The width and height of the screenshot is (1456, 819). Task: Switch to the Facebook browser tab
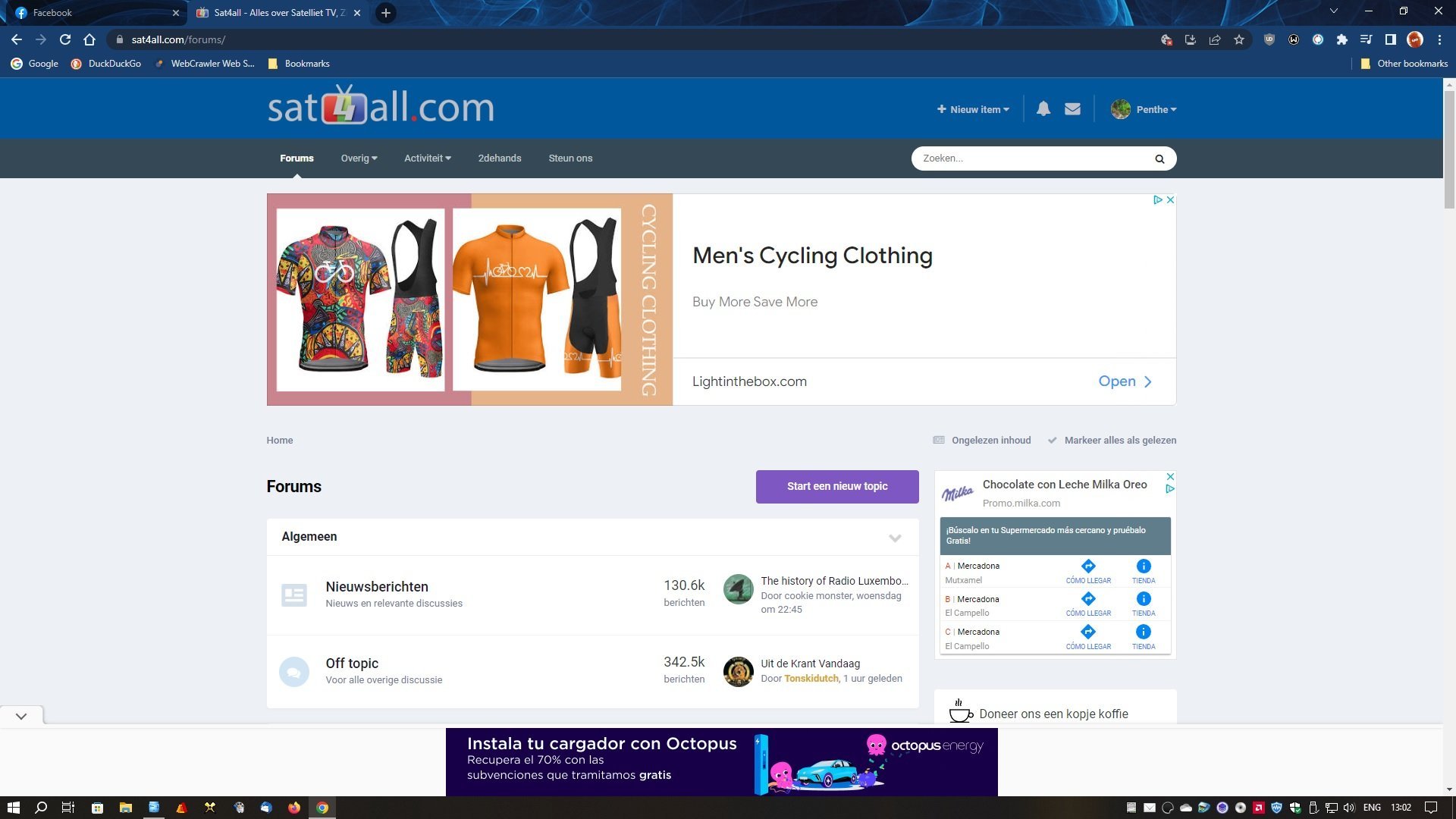point(95,13)
